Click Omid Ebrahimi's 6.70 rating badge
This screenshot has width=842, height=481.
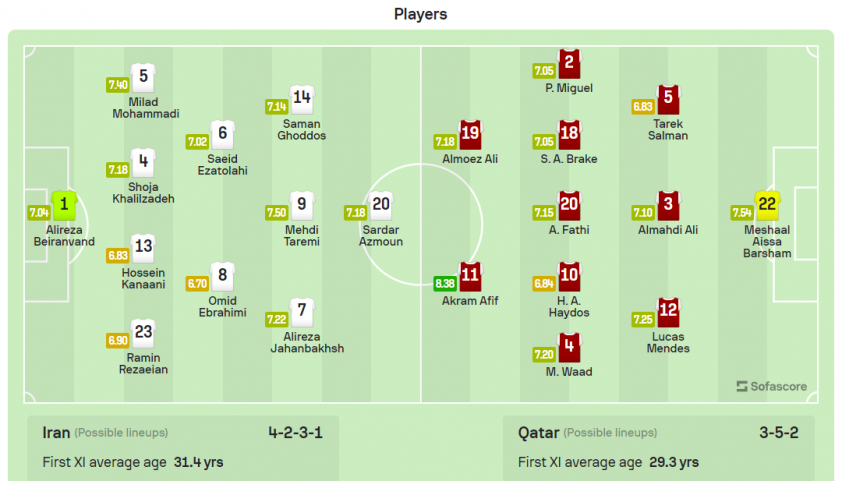197,283
